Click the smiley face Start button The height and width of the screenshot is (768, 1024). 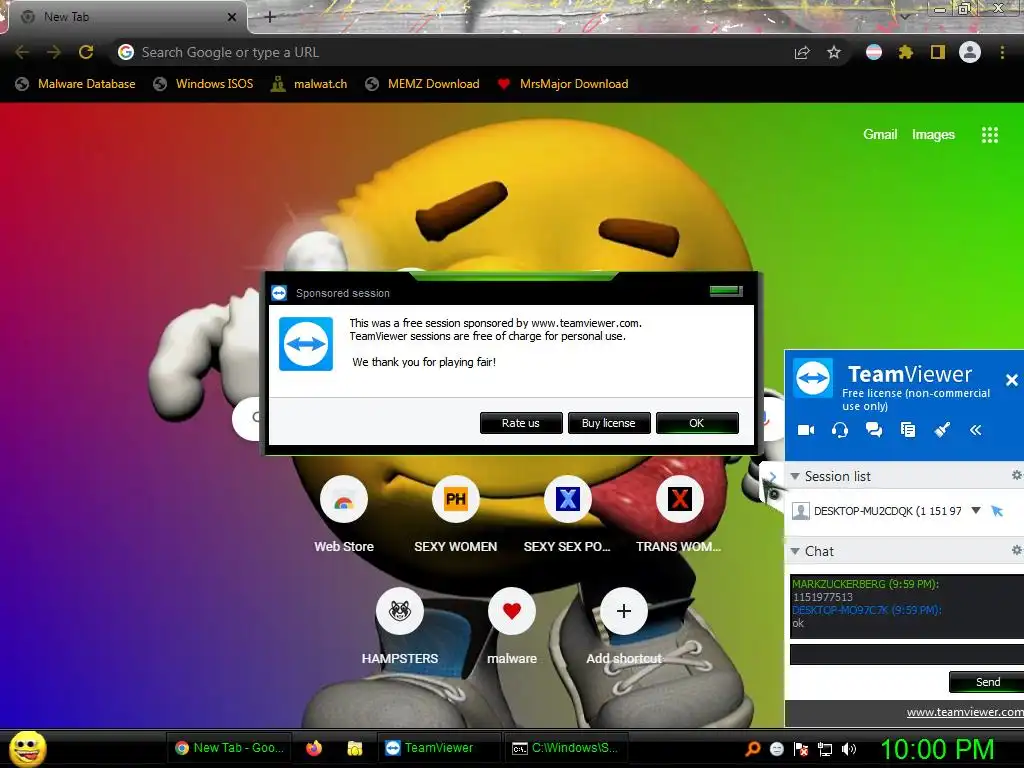28,748
